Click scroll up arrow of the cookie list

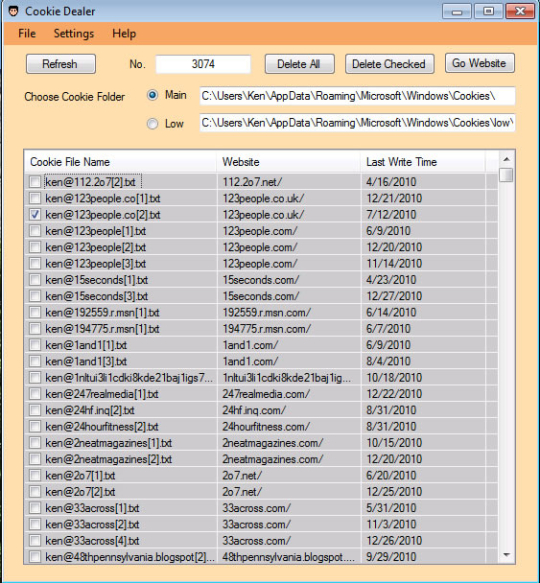point(506,159)
